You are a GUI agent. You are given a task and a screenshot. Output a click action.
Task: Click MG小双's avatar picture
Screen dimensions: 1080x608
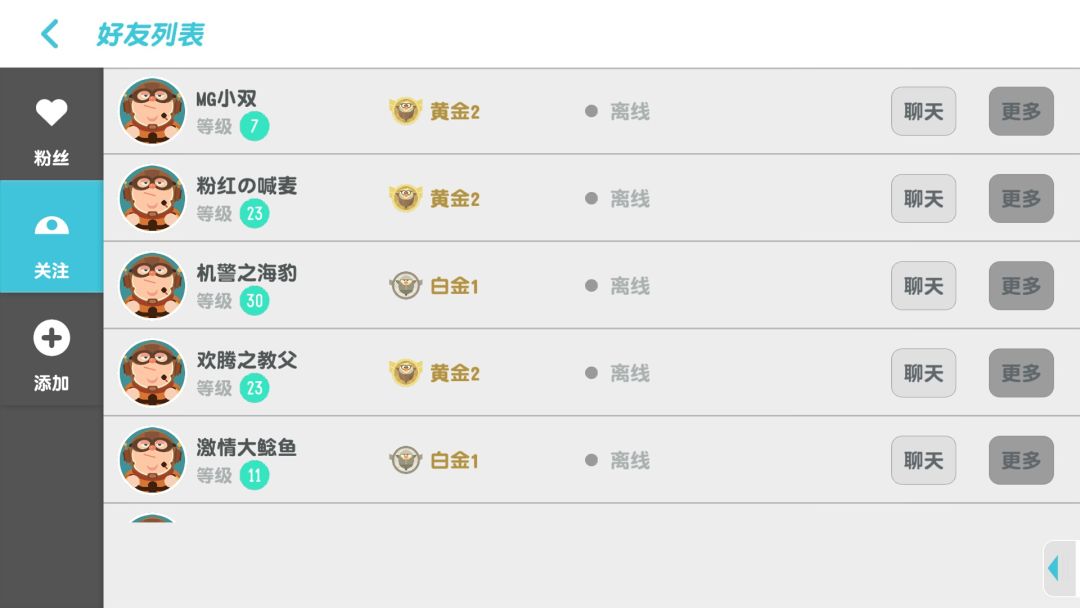[x=152, y=111]
